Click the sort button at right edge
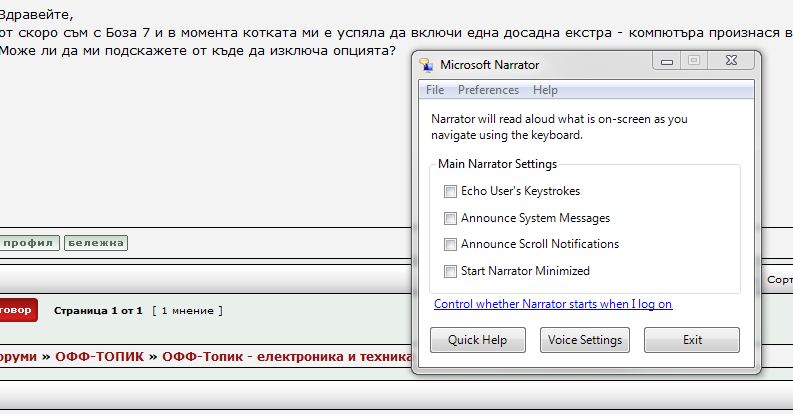This screenshot has width=793, height=414. pyautogui.click(x=778, y=280)
